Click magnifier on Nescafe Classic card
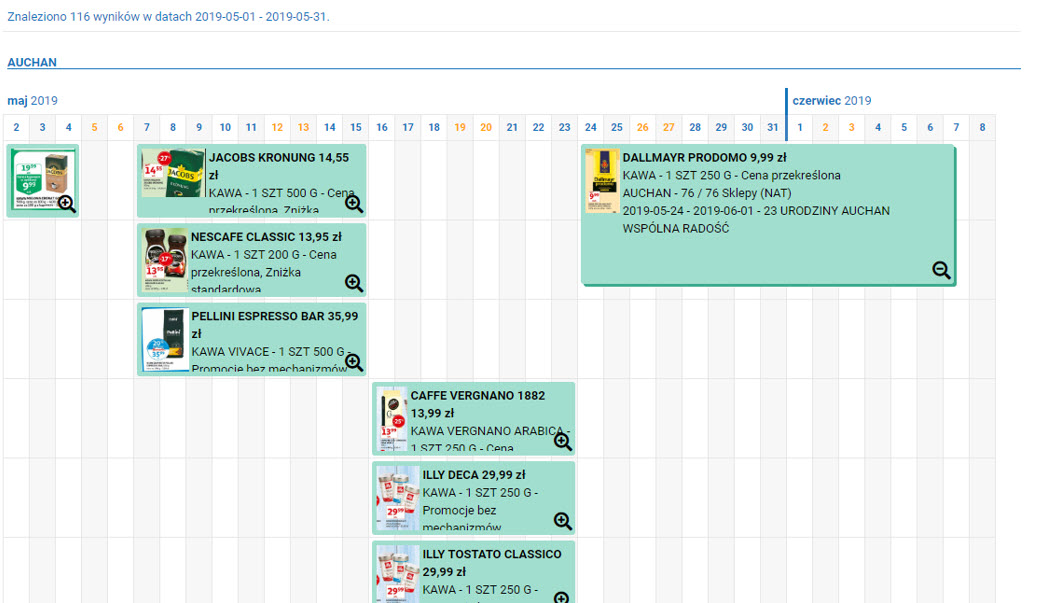The width and height of the screenshot is (1040, 603). (354, 283)
